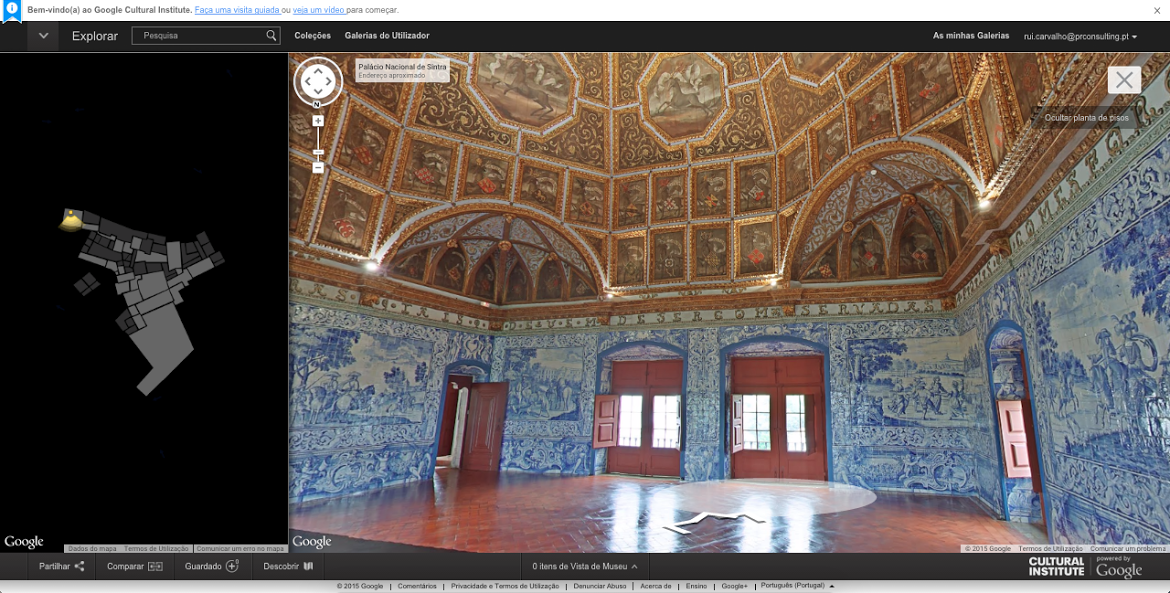Pan the view up using compass arrow
This screenshot has width=1170, height=593.
tap(318, 70)
